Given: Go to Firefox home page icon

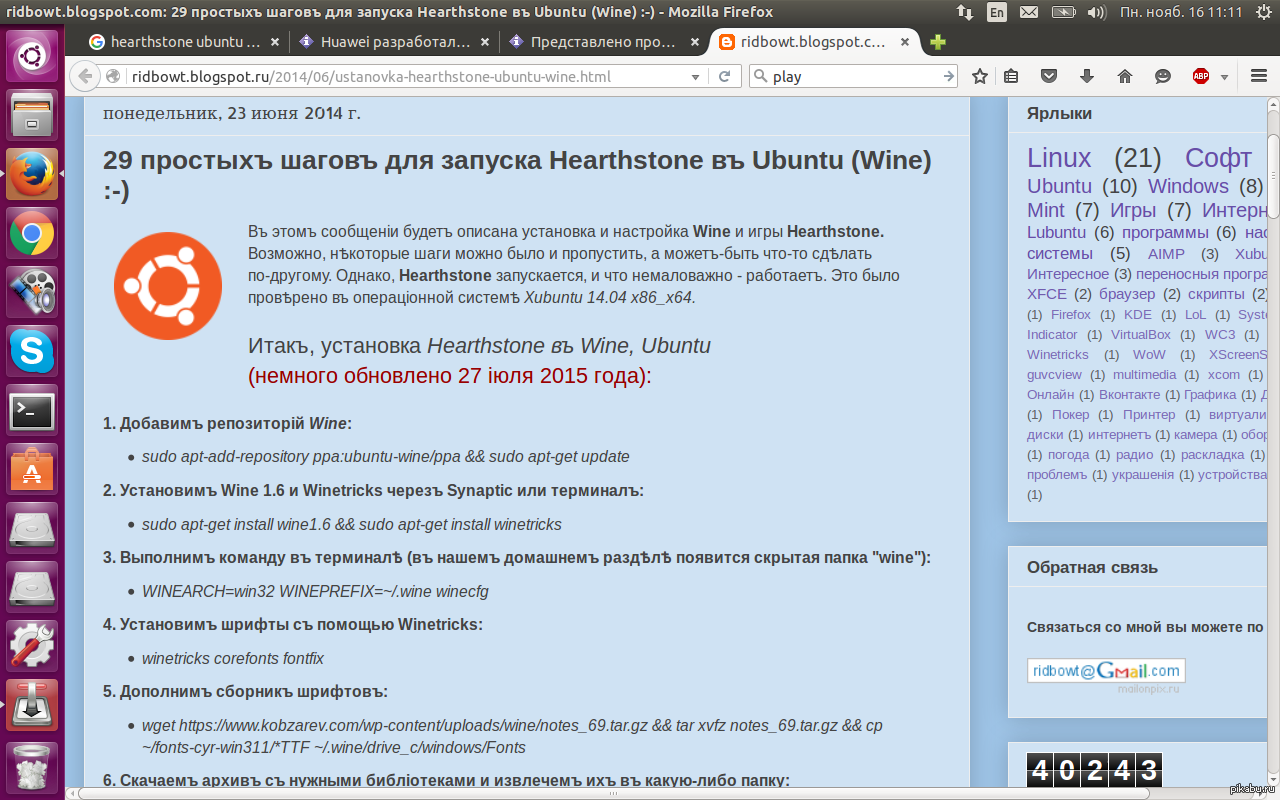Looking at the screenshot, I should [x=1125, y=77].
